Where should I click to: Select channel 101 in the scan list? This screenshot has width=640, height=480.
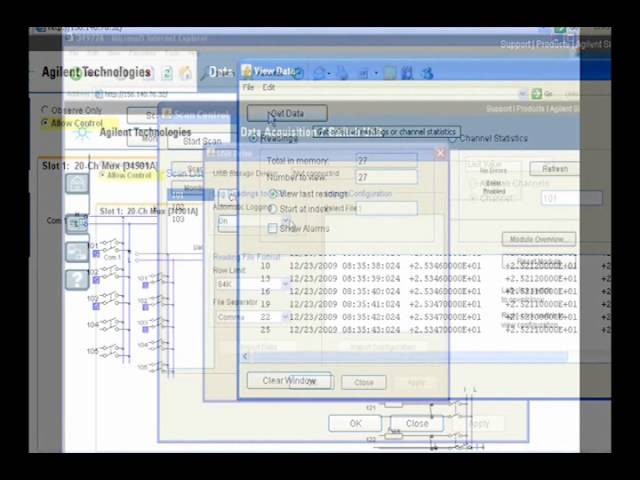pyautogui.click(x=190, y=195)
